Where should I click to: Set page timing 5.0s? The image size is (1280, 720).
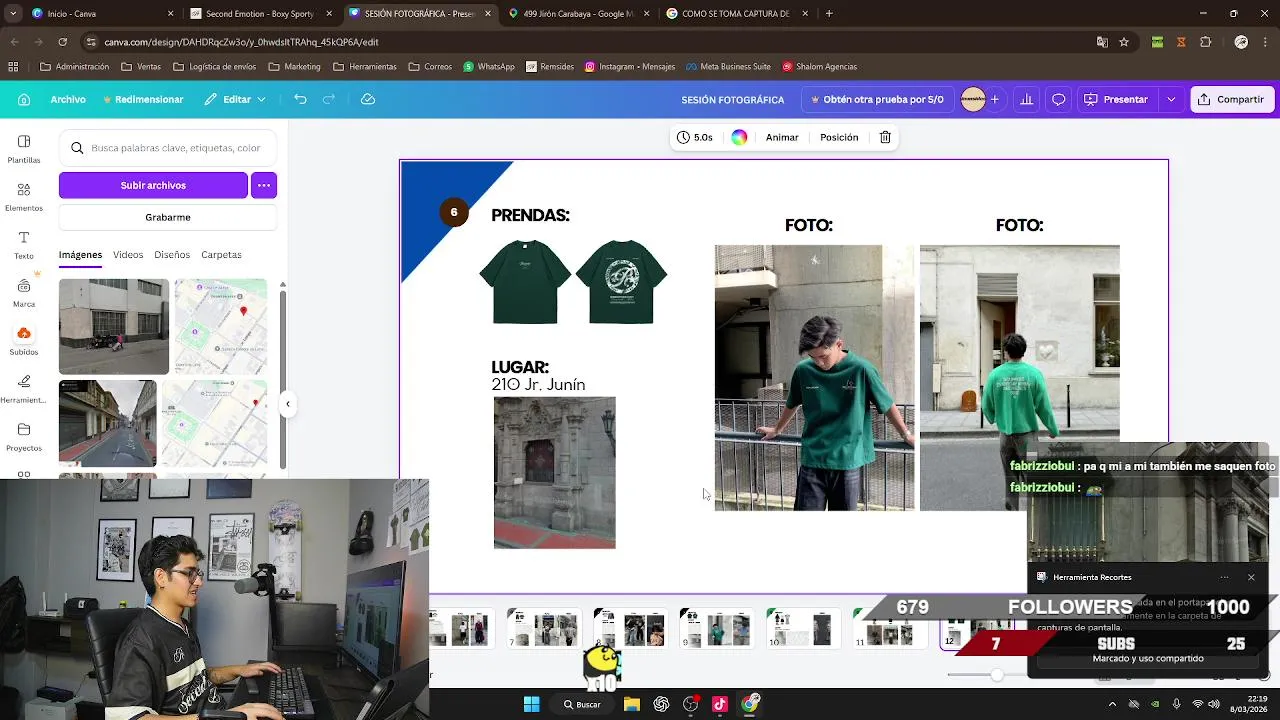pyautogui.click(x=695, y=137)
